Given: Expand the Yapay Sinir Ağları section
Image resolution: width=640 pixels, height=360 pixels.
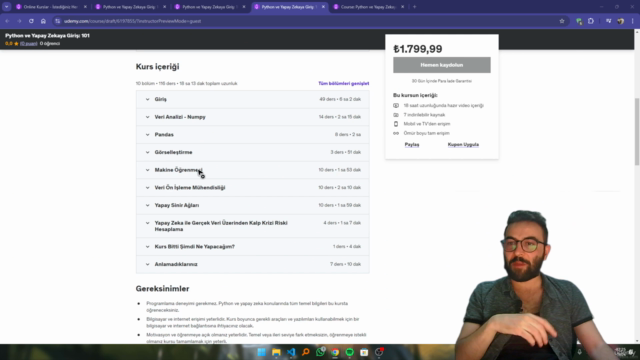Looking at the screenshot, I should point(253,205).
